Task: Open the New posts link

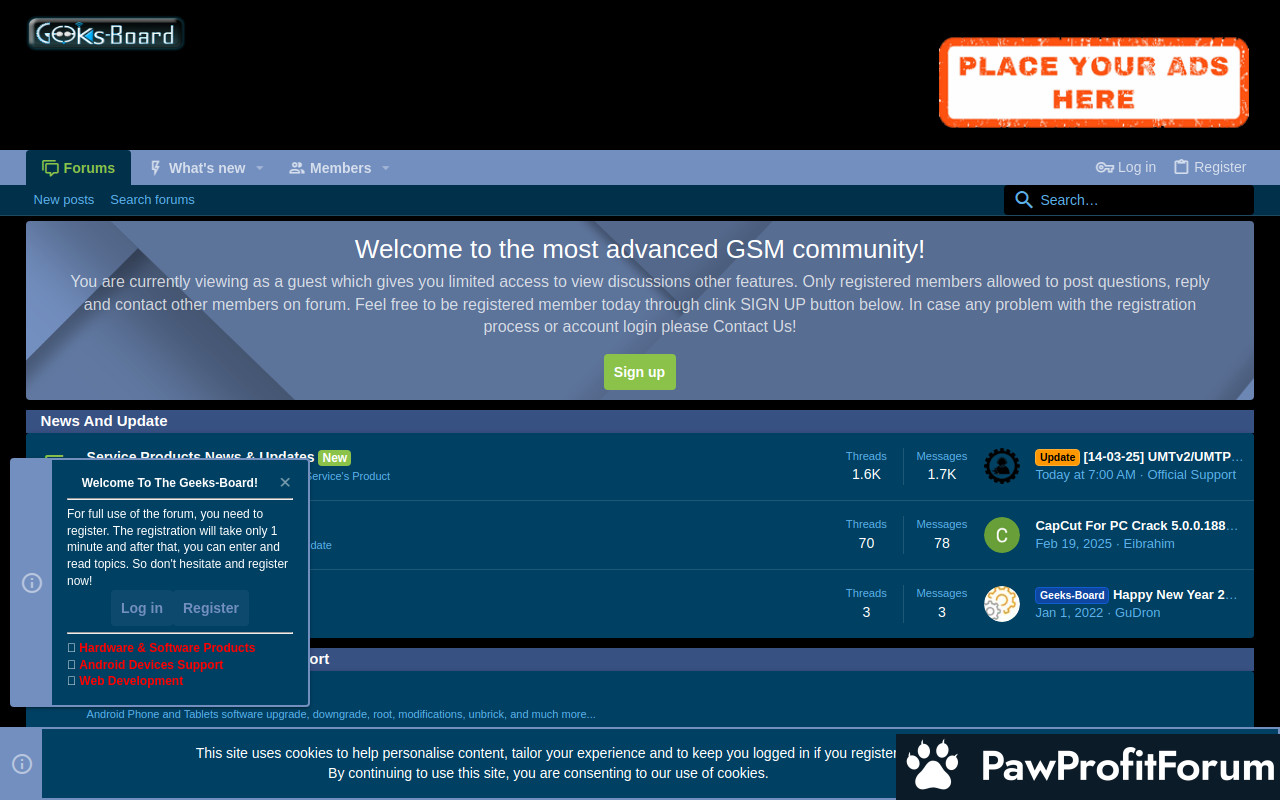Action: tap(64, 200)
